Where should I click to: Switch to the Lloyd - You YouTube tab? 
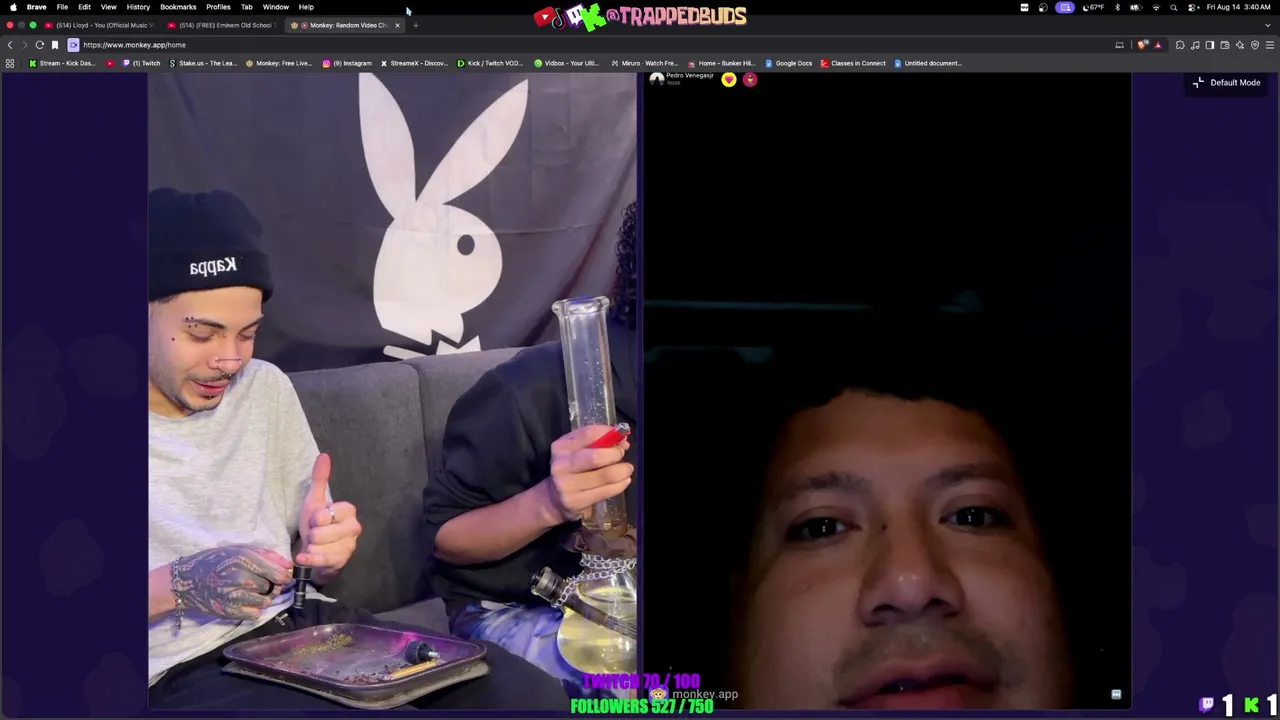[x=100, y=25]
